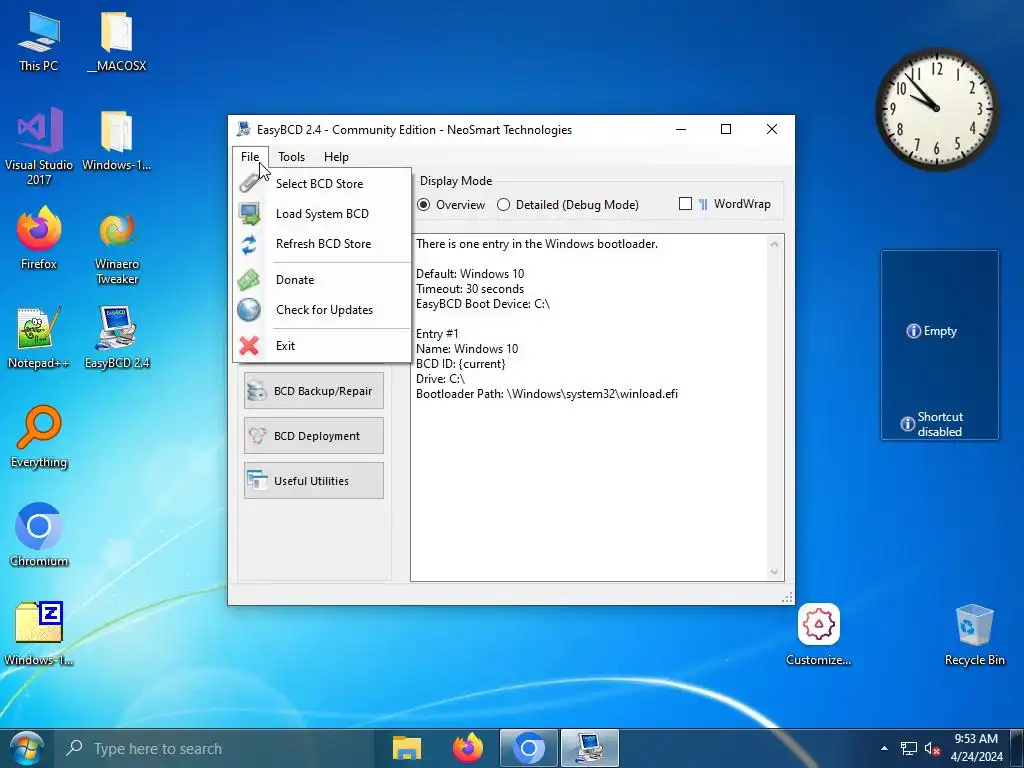Select the Overview display mode
The image size is (1024, 768).
point(424,205)
